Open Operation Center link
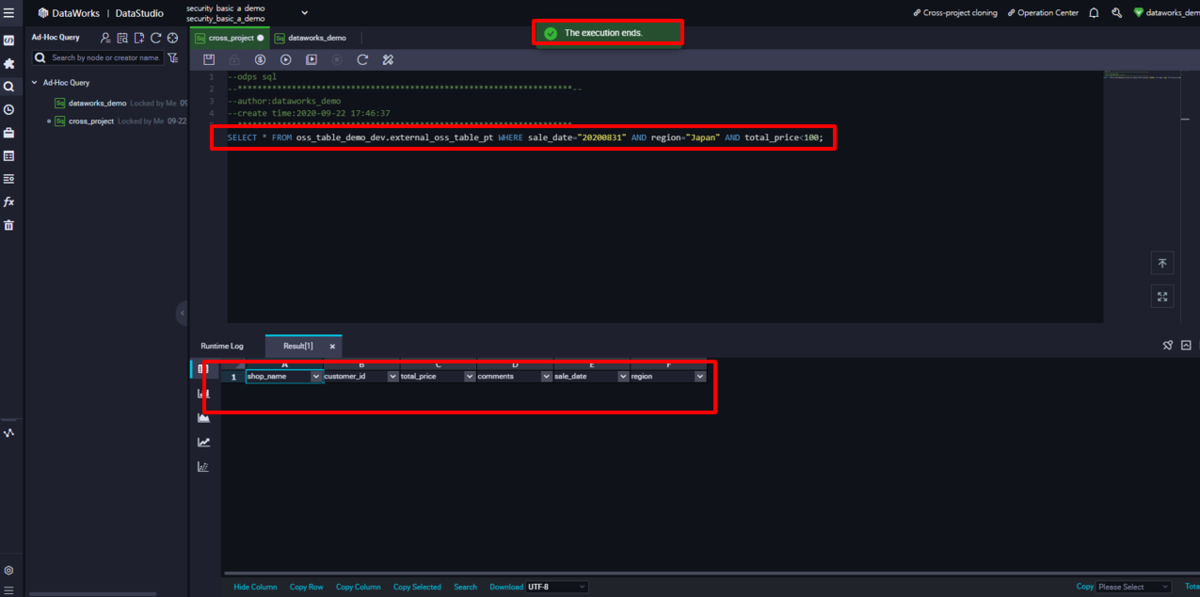The image size is (1200, 597). click(x=1044, y=13)
